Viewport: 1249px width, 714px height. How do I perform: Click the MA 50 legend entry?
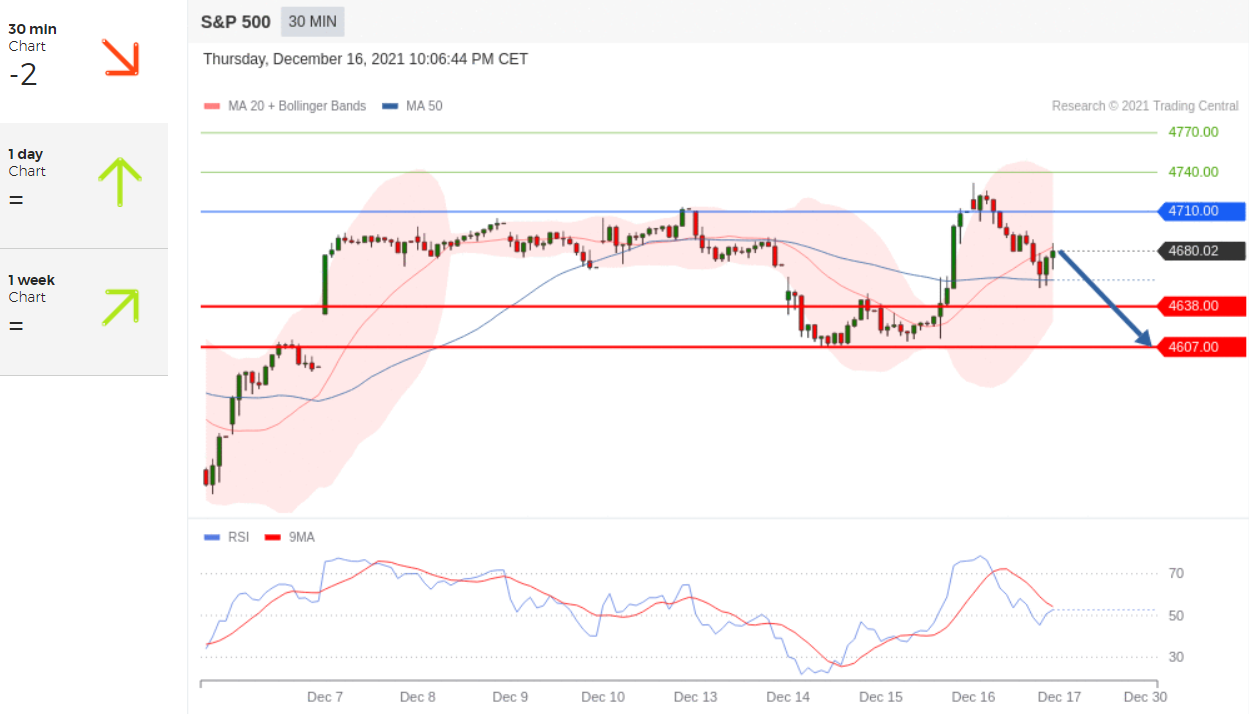(x=412, y=106)
